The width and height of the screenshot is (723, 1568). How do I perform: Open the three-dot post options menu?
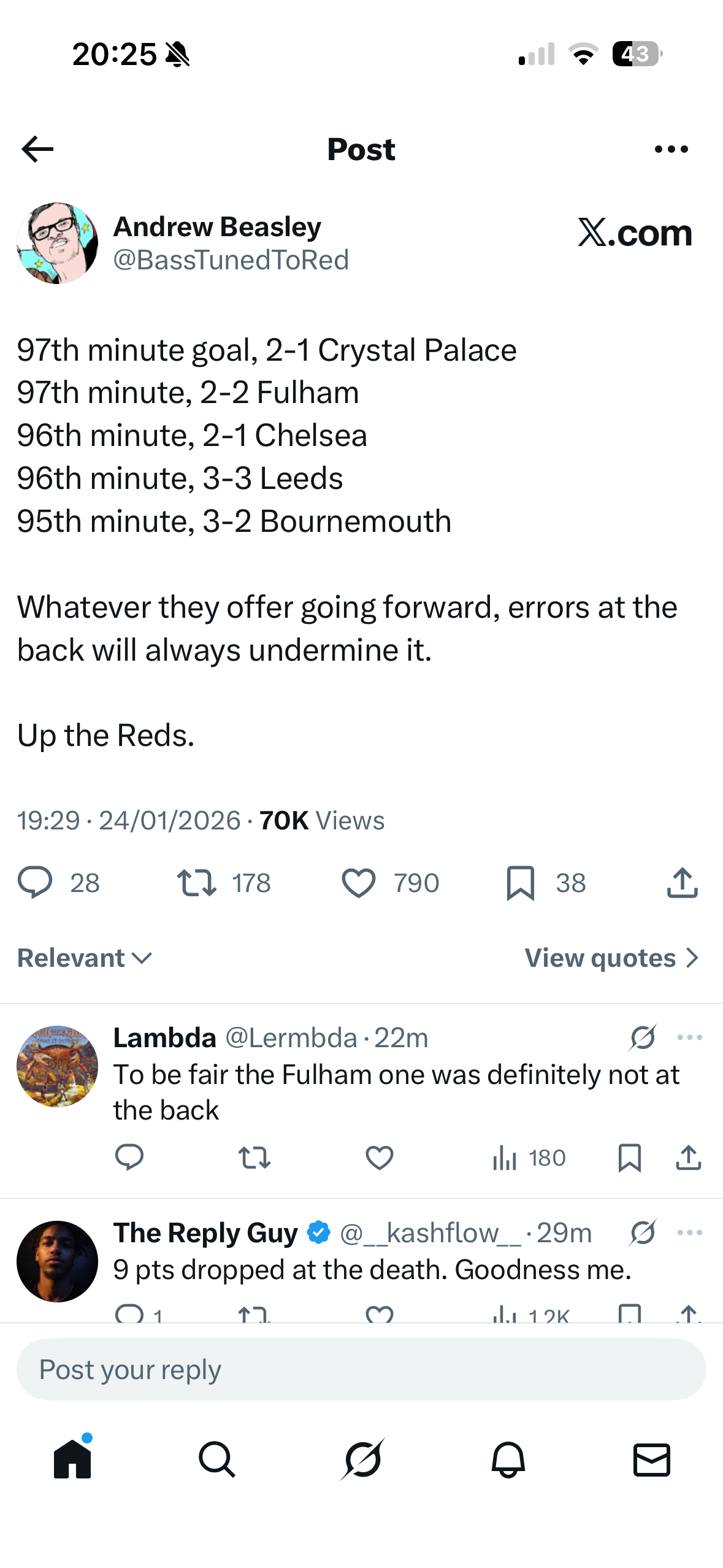coord(671,149)
